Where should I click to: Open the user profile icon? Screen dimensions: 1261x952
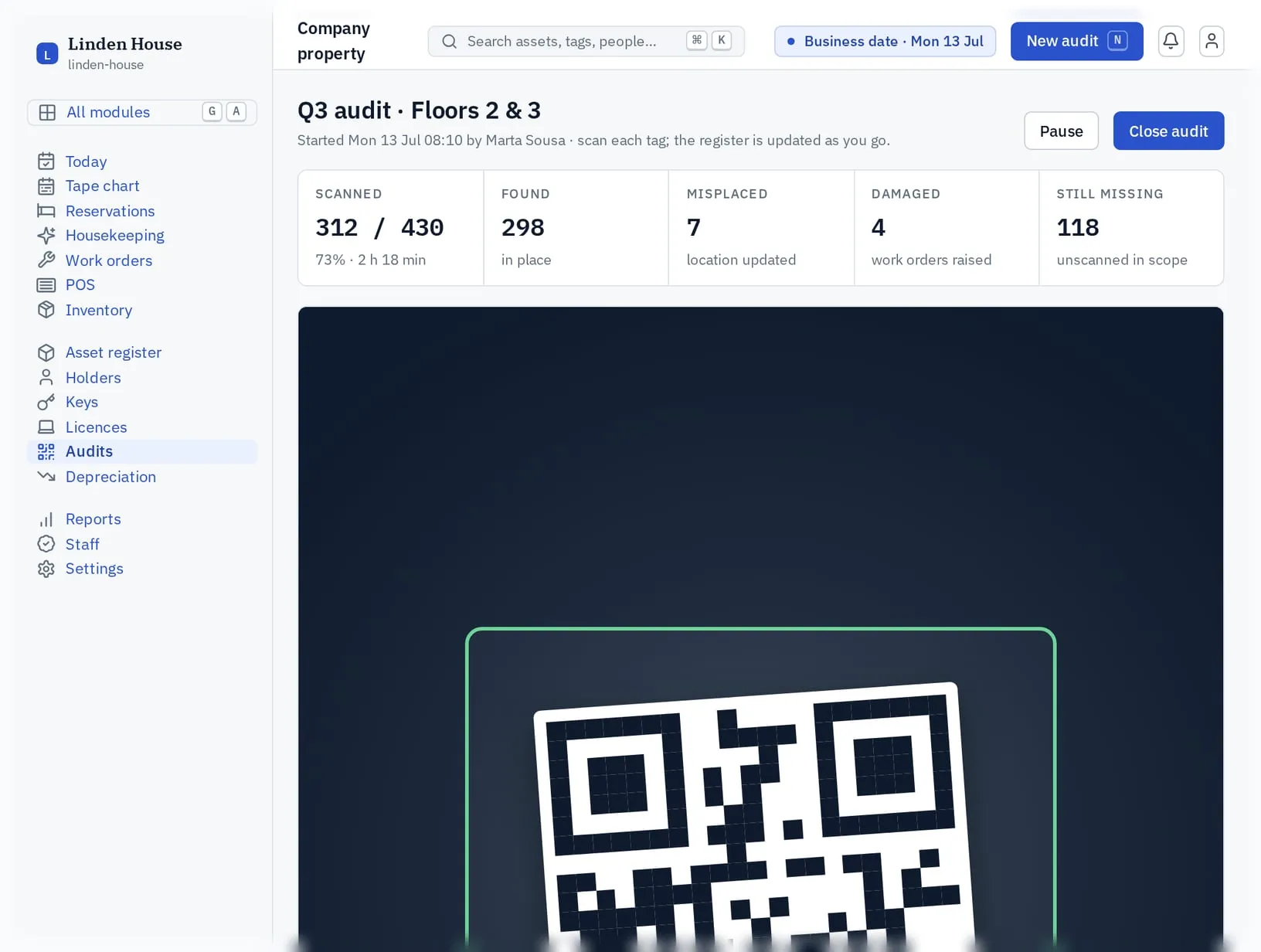point(1211,41)
